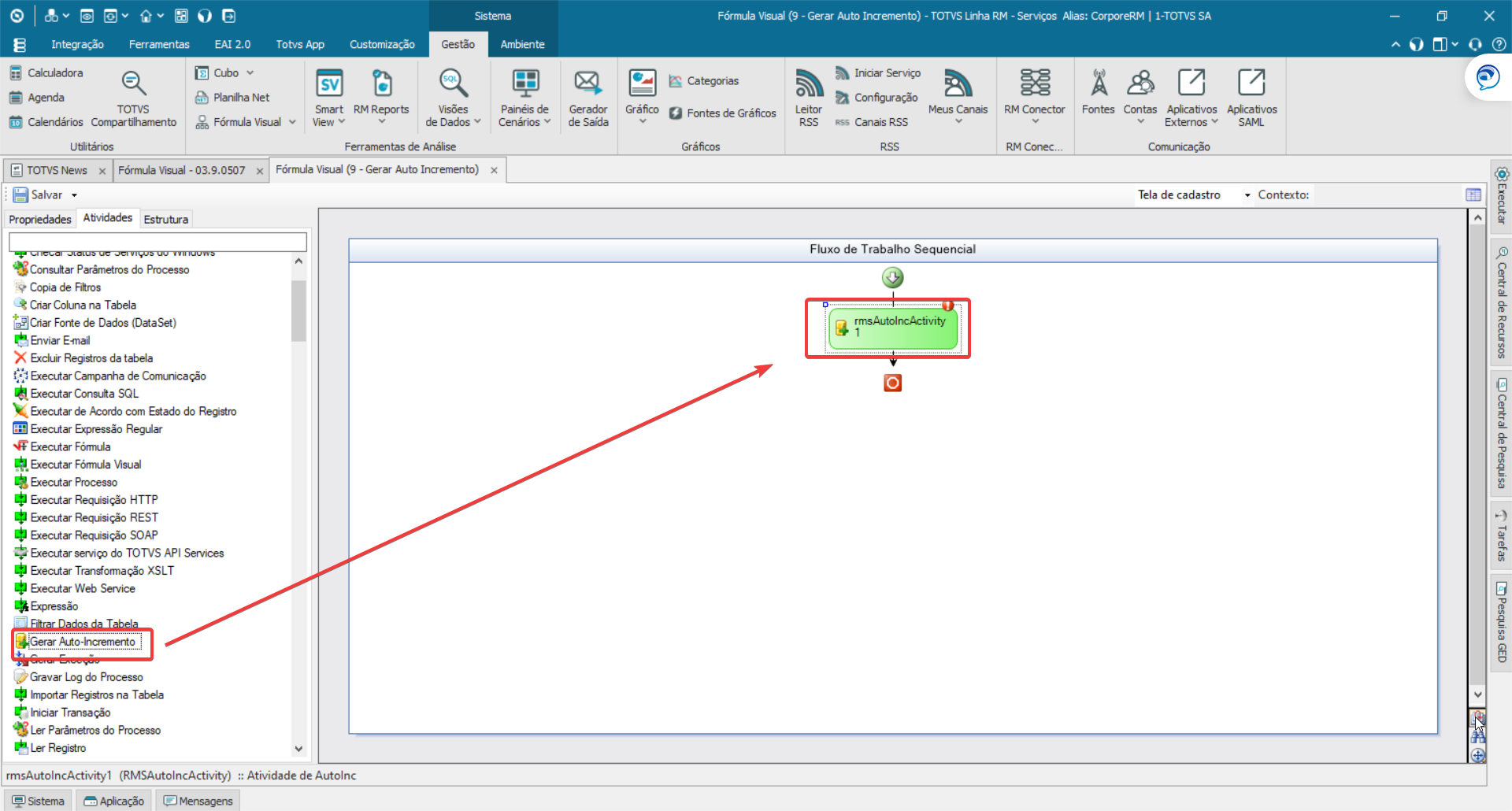The width and height of the screenshot is (1512, 811).
Task: Open the Agenda tool
Action: pyautogui.click(x=37, y=98)
